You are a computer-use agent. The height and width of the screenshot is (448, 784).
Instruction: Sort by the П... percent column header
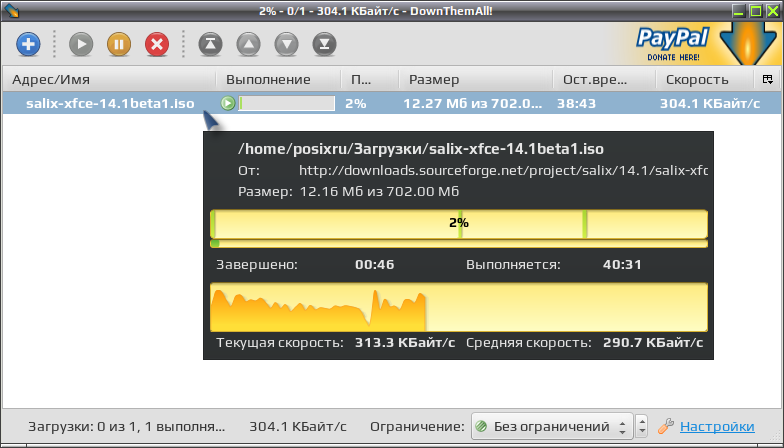370,79
